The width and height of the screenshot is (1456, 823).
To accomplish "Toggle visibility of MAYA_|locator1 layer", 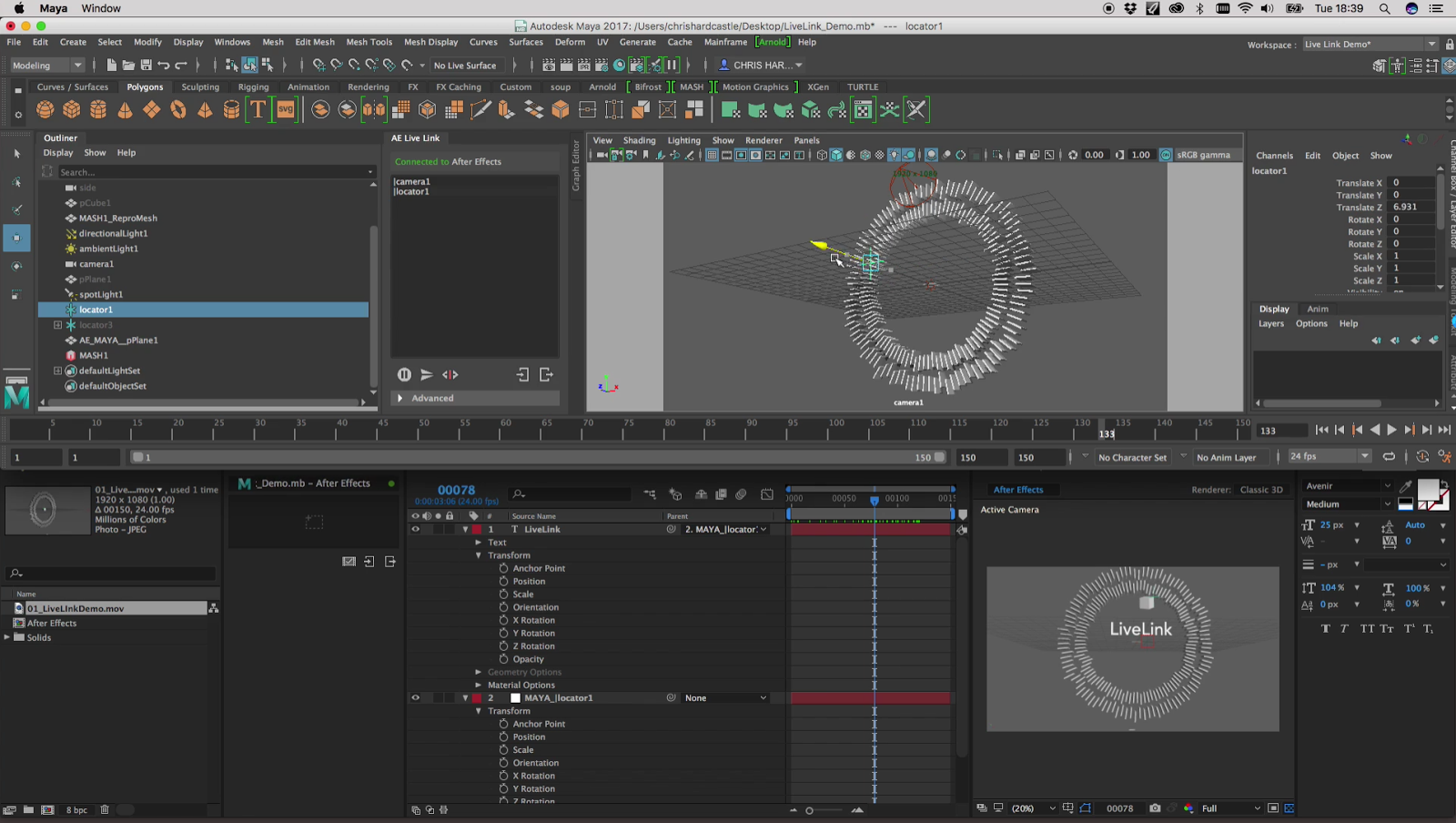I will (x=416, y=698).
